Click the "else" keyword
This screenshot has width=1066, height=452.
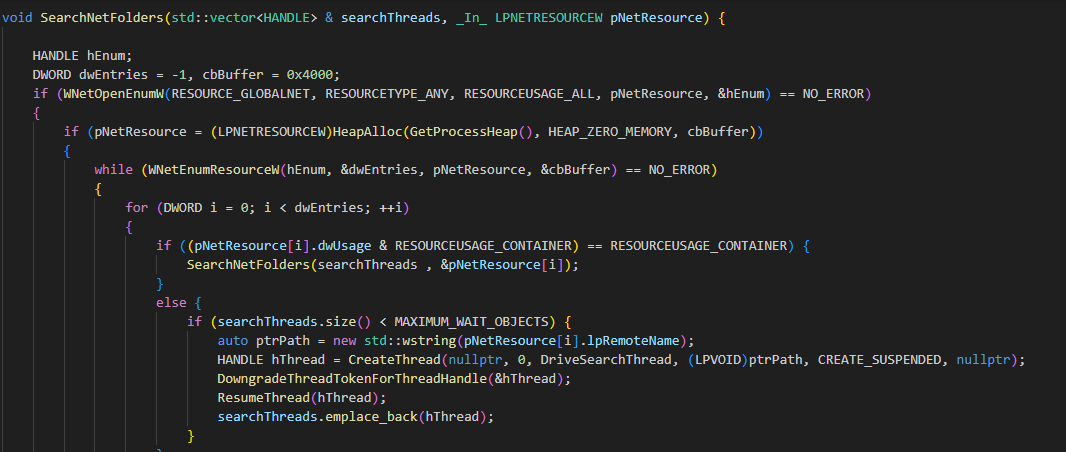(171, 303)
